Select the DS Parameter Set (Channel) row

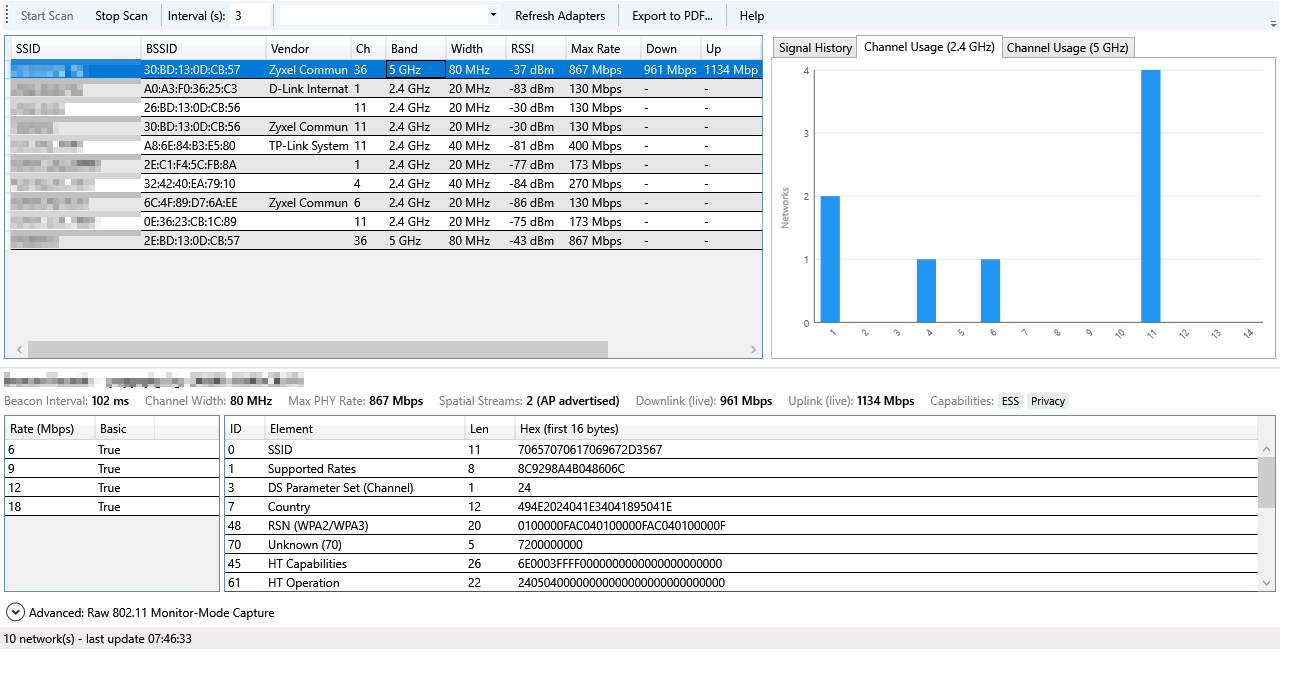pyautogui.click(x=741, y=488)
